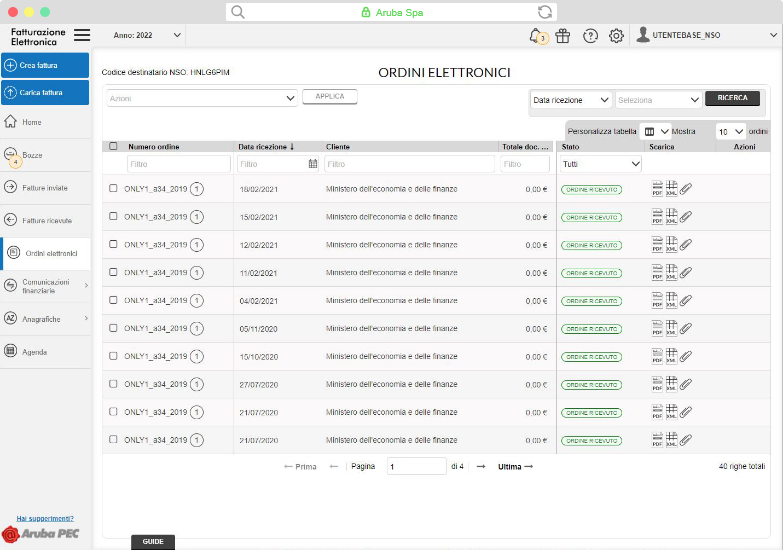The height and width of the screenshot is (550, 783).
Task: Click the Totale doc. filter field
Action: [525, 164]
